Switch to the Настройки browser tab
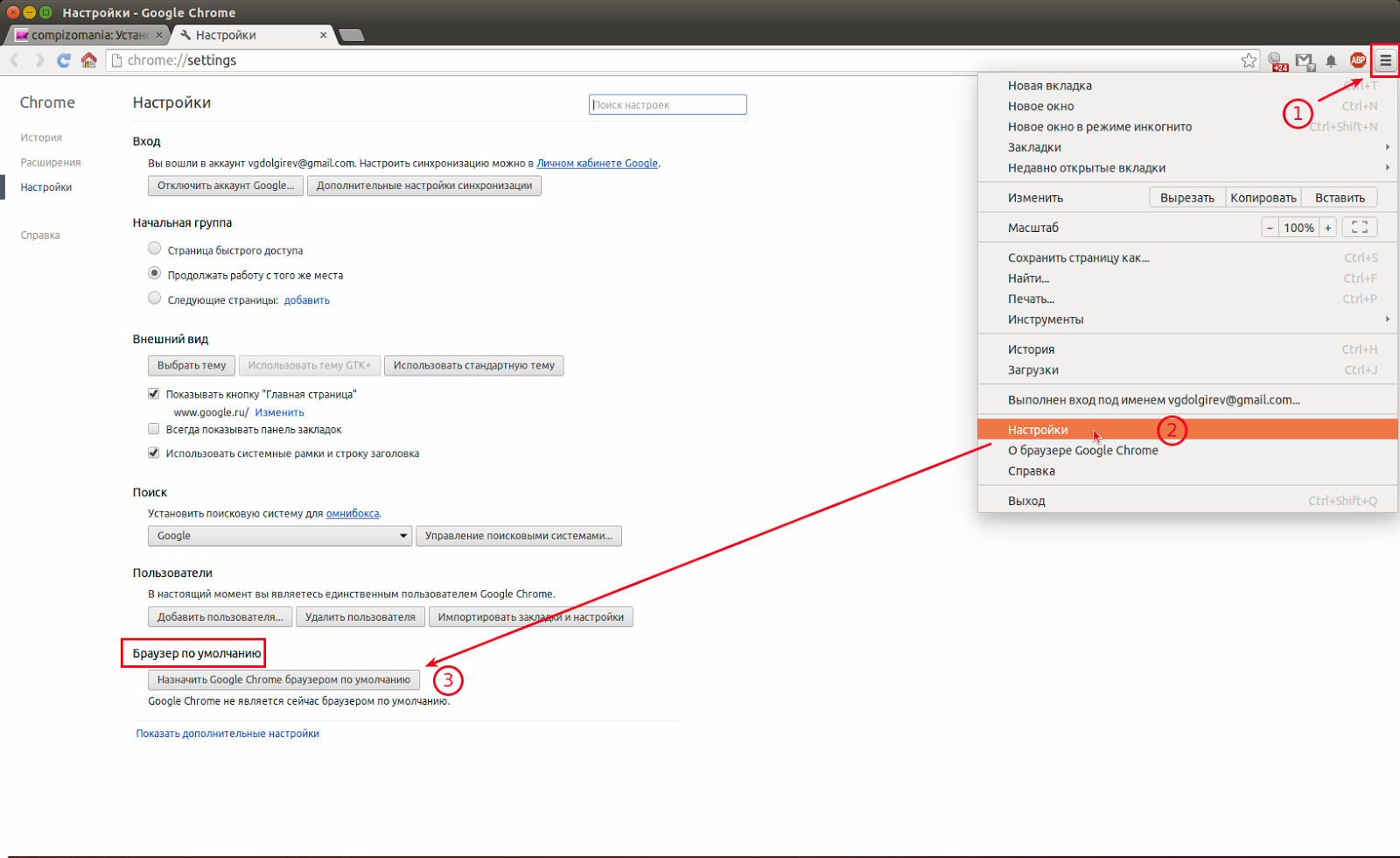 click(x=254, y=35)
